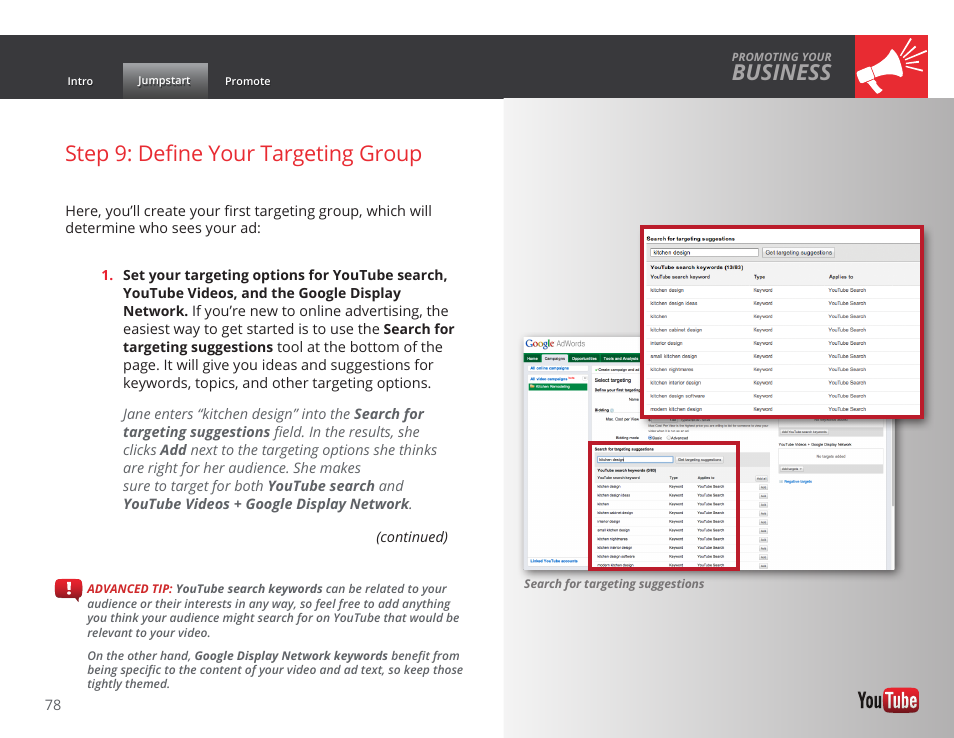Screen dimensions: 954x738
Task: Open the Promote tab
Action: [x=247, y=81]
